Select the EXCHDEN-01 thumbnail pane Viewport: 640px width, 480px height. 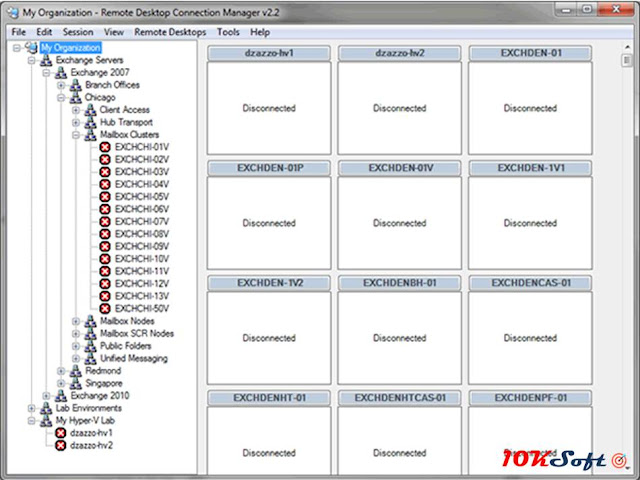[530, 108]
